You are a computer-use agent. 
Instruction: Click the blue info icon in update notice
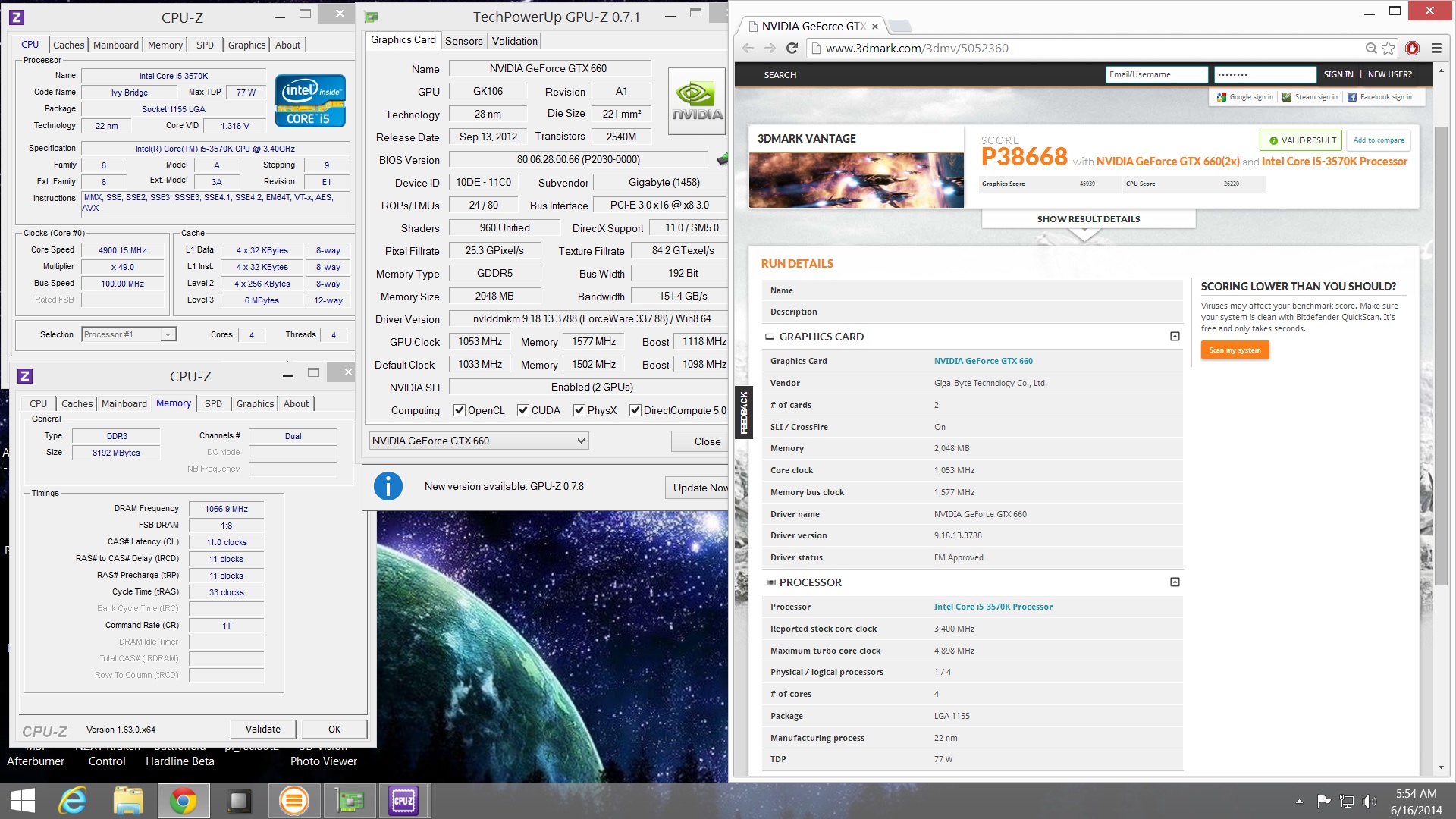[x=388, y=486]
